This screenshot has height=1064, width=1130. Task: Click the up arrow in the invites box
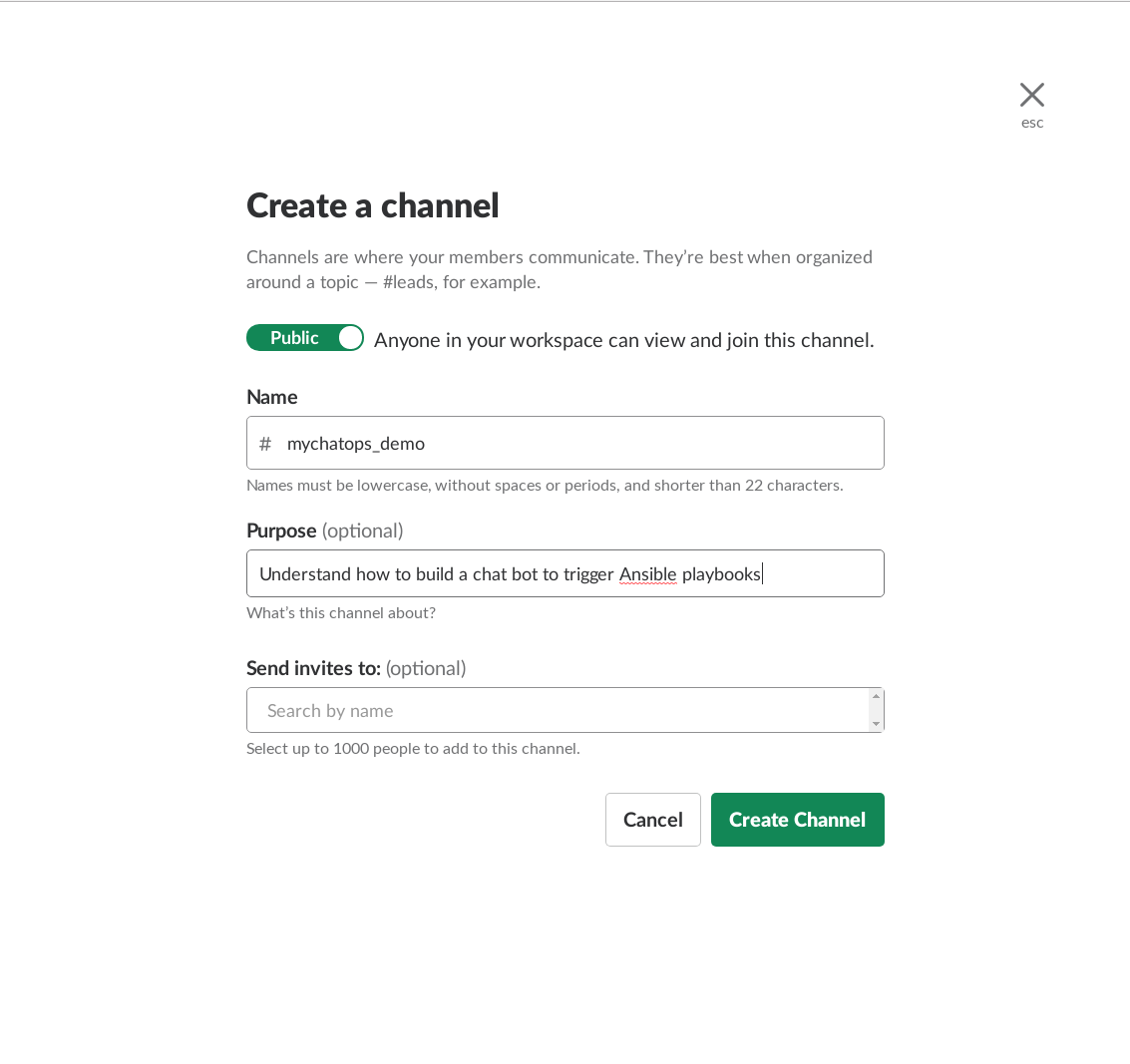point(876,697)
